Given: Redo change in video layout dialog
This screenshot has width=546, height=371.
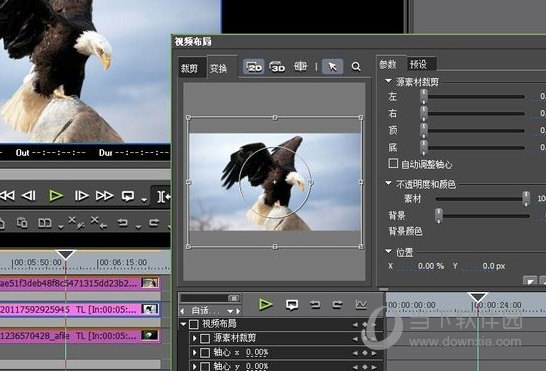Looking at the screenshot, I should pos(337,305).
